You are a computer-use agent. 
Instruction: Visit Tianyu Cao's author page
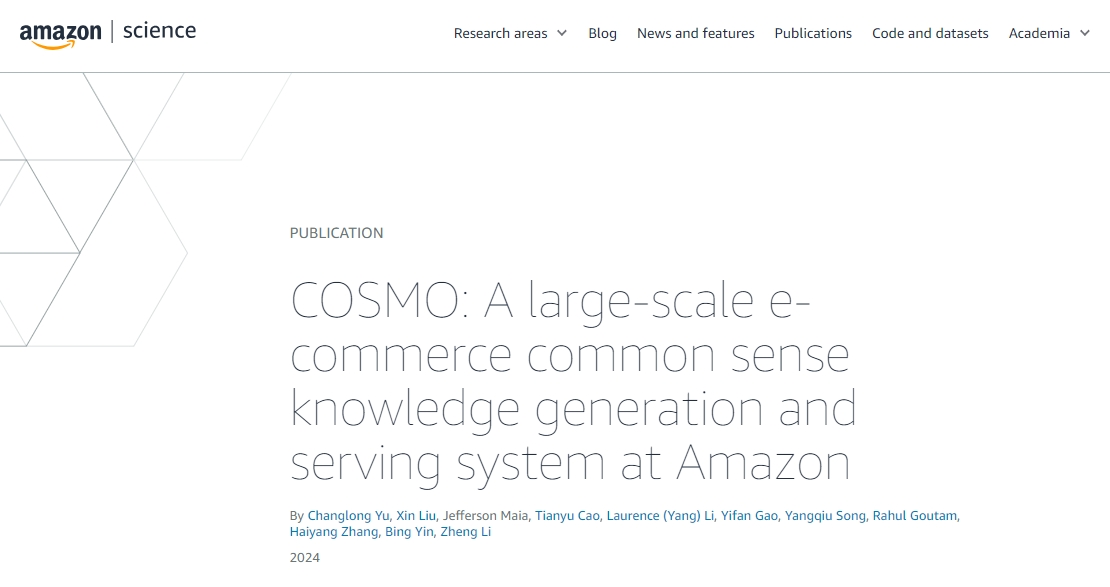tap(567, 516)
